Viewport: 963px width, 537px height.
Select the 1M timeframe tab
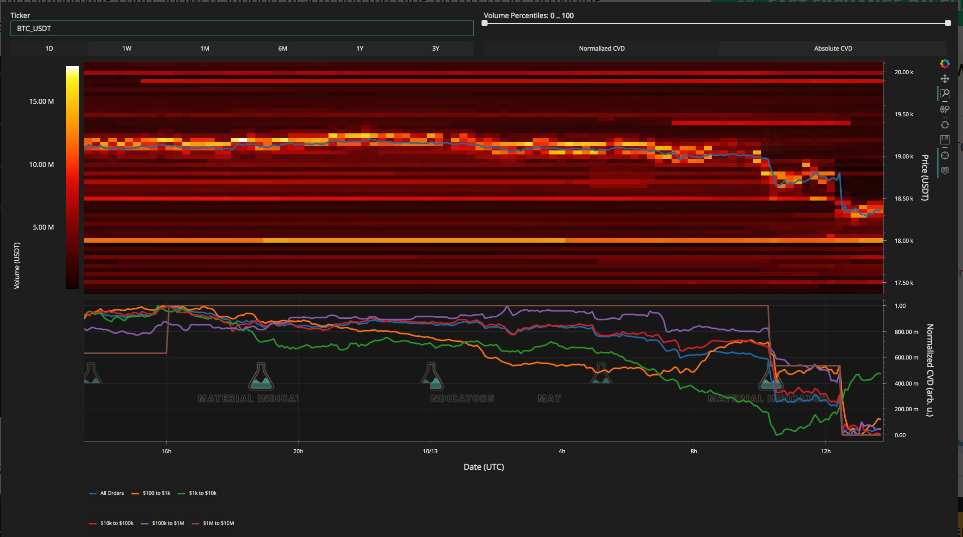(204, 48)
